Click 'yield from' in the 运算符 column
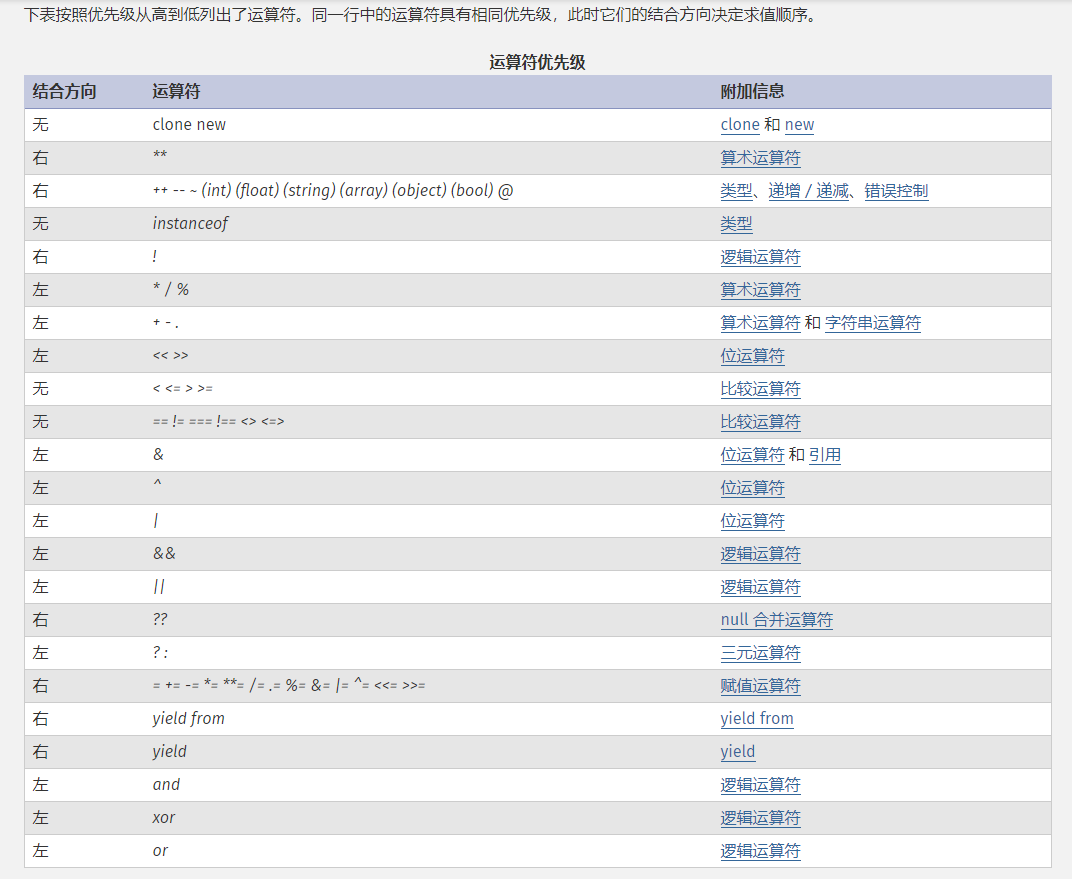This screenshot has width=1072, height=879. click(x=188, y=718)
